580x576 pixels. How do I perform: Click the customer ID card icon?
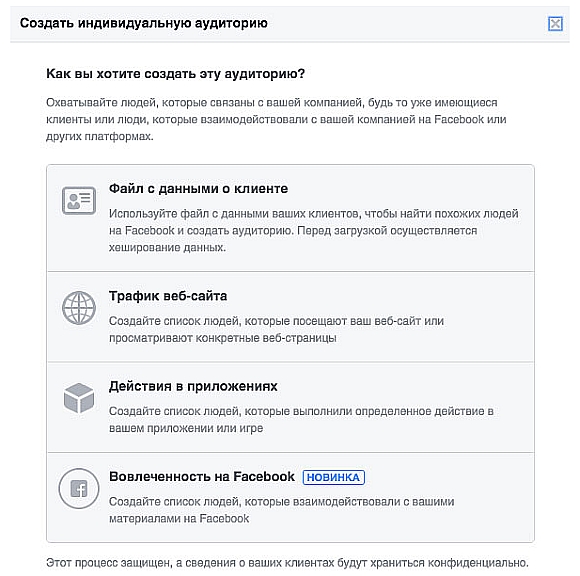tap(79, 201)
